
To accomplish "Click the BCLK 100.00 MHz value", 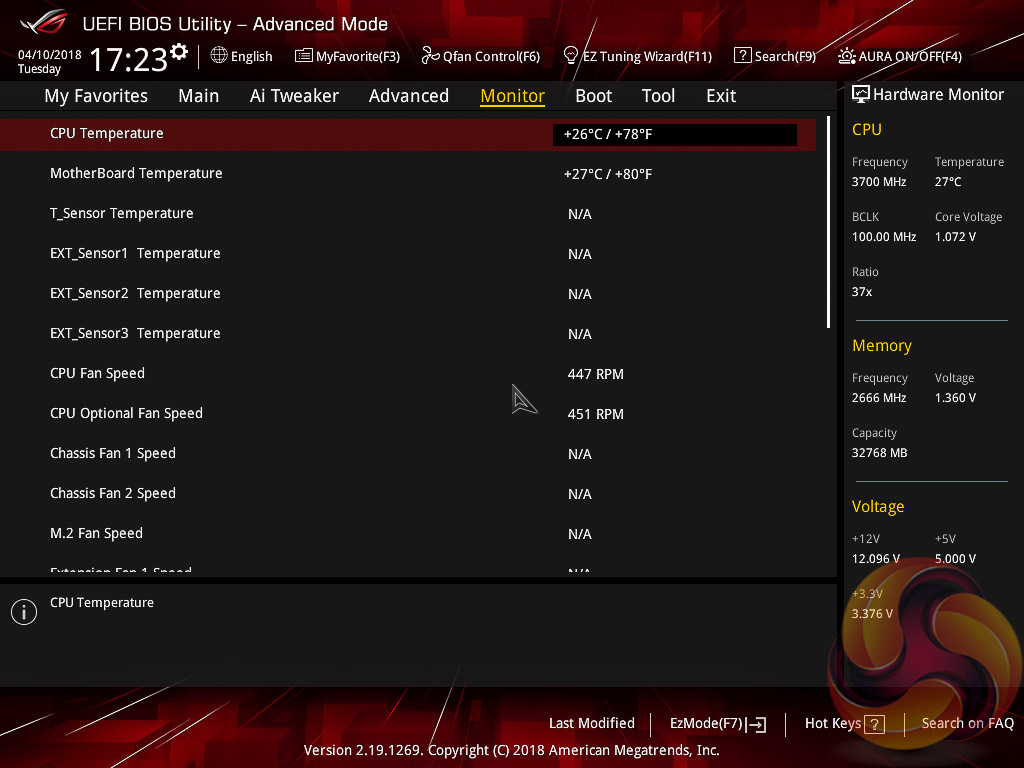I will (x=884, y=237).
